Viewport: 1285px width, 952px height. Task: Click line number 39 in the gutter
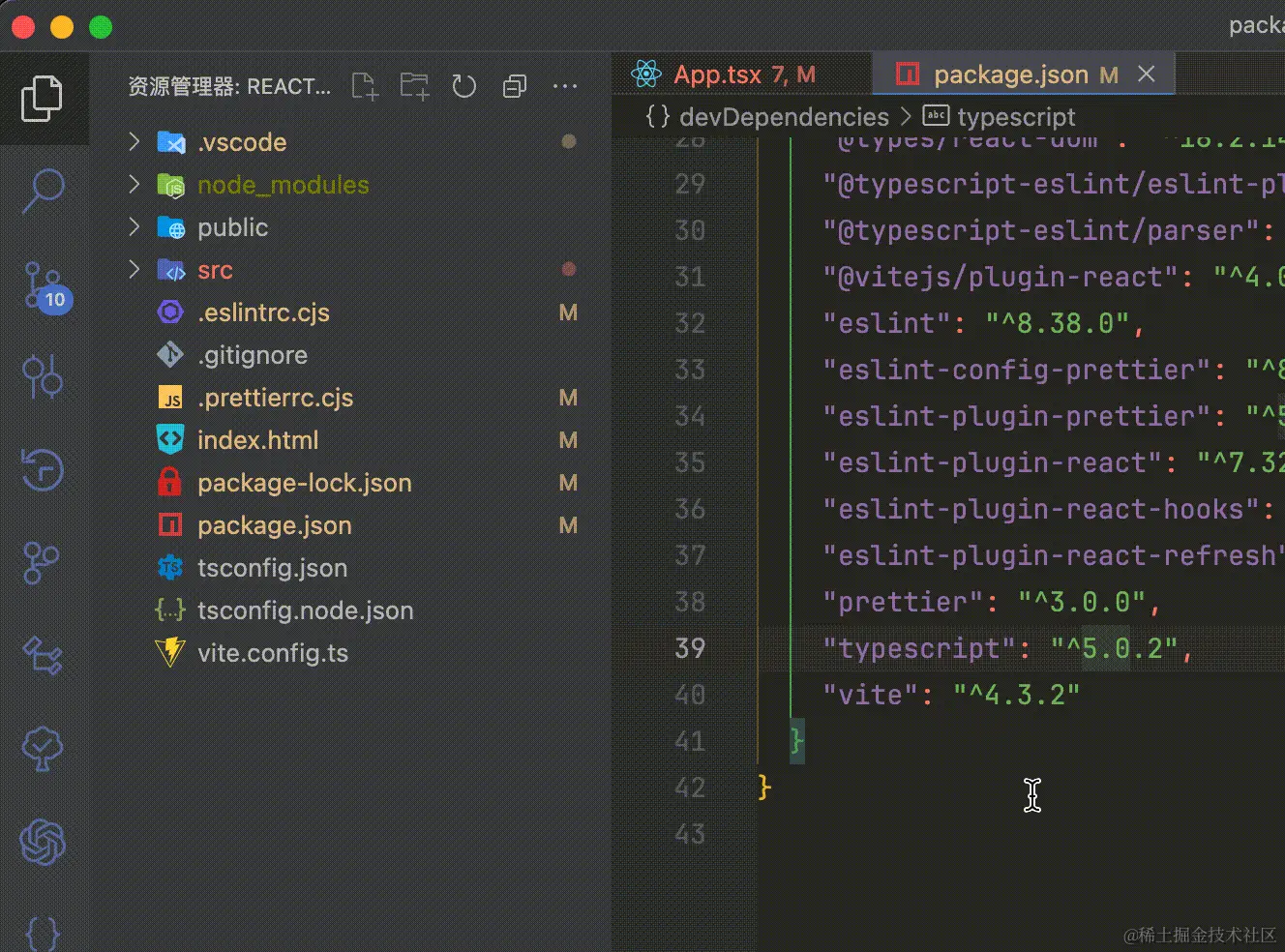click(x=690, y=648)
